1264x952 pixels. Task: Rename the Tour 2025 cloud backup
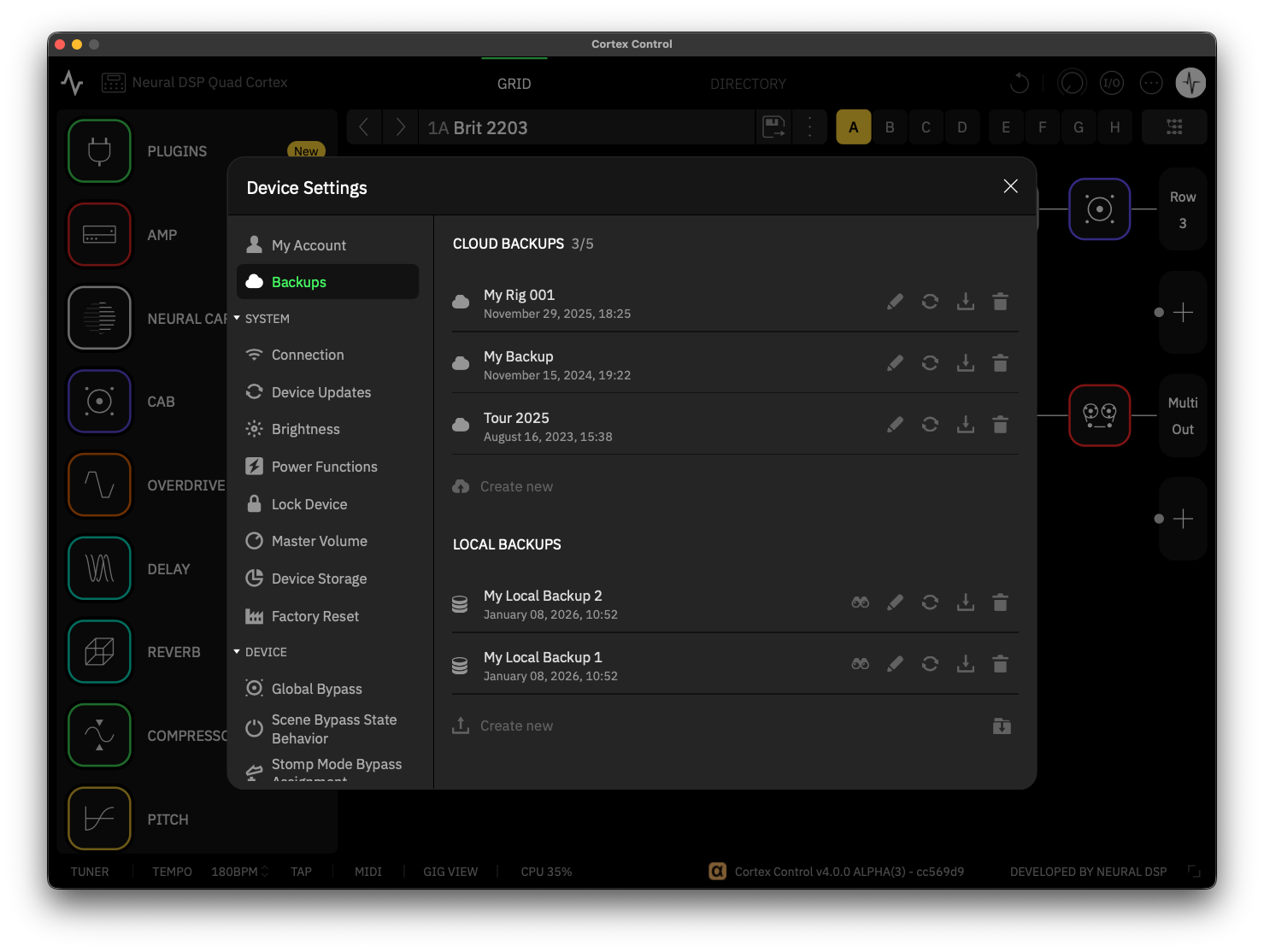[x=895, y=424]
